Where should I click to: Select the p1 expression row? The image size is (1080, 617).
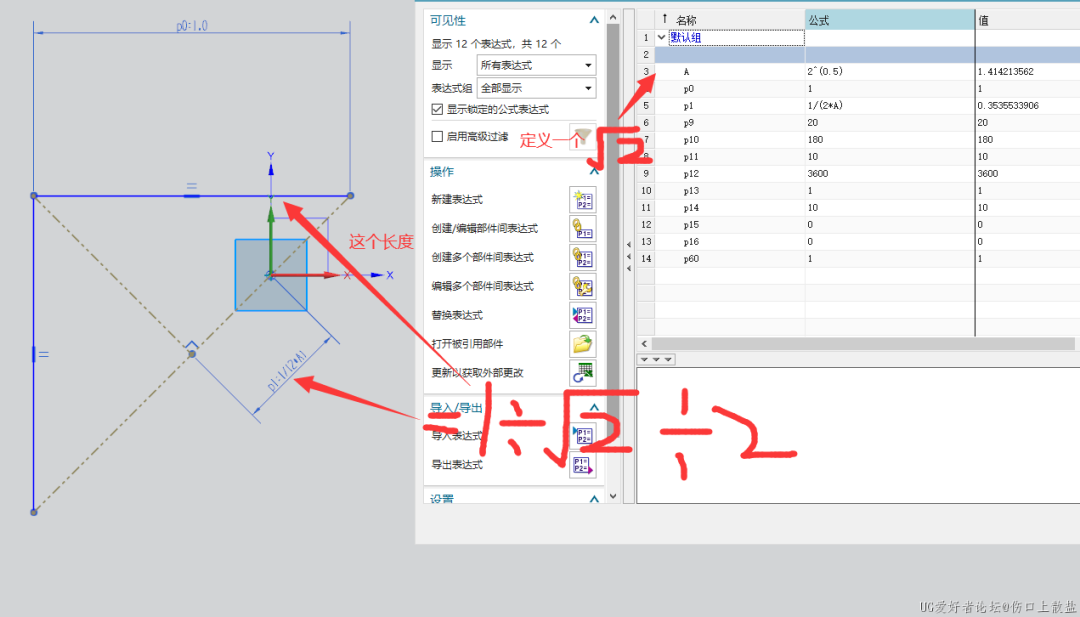click(x=689, y=106)
